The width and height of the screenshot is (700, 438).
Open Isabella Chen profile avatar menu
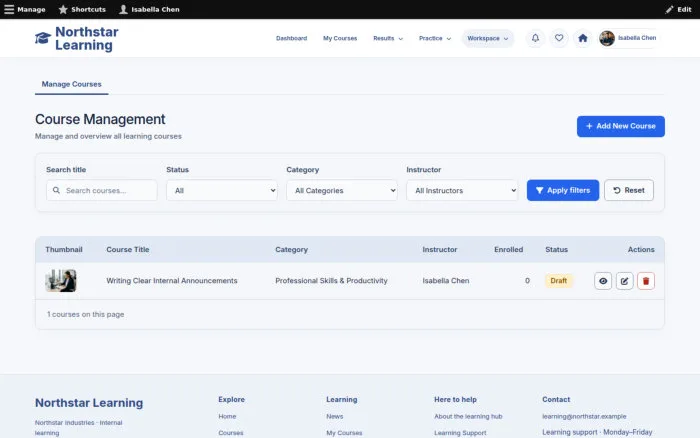tap(628, 38)
